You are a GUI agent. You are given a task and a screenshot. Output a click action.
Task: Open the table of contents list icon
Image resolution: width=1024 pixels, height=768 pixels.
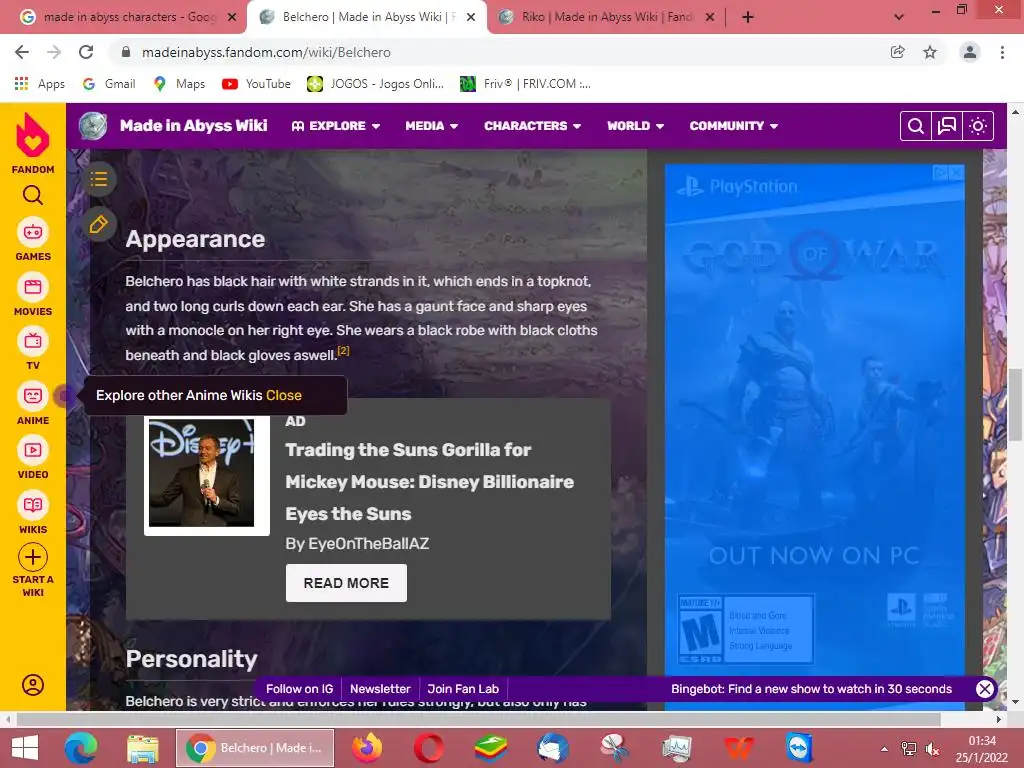99,179
